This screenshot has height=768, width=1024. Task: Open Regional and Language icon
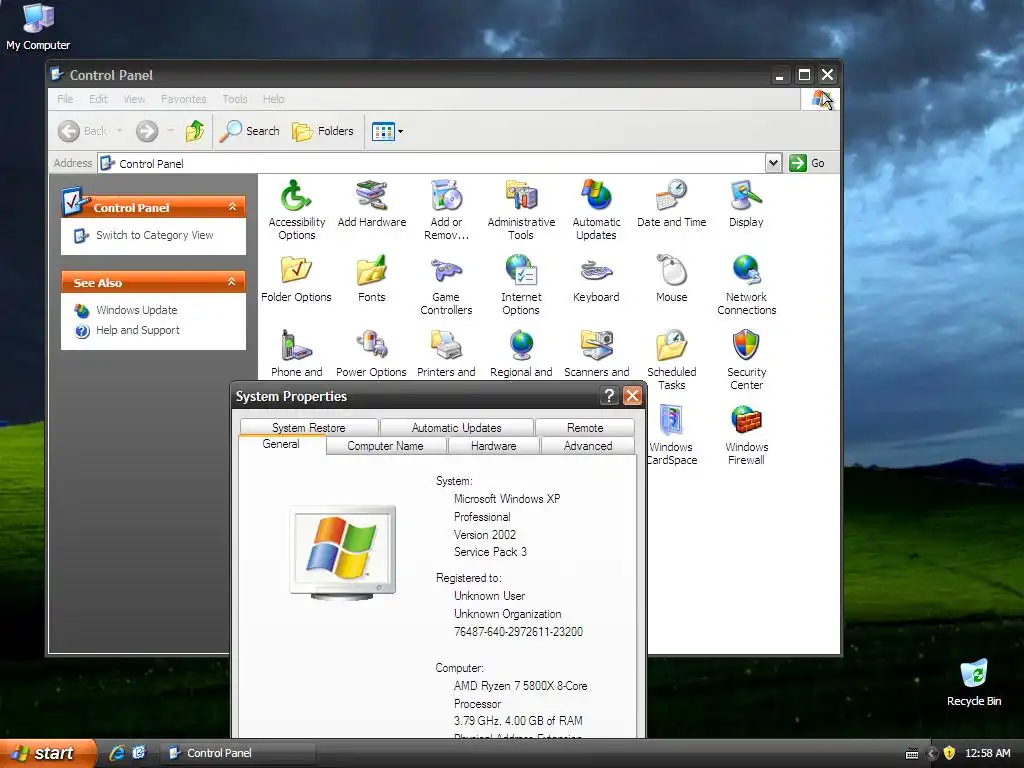tap(521, 353)
